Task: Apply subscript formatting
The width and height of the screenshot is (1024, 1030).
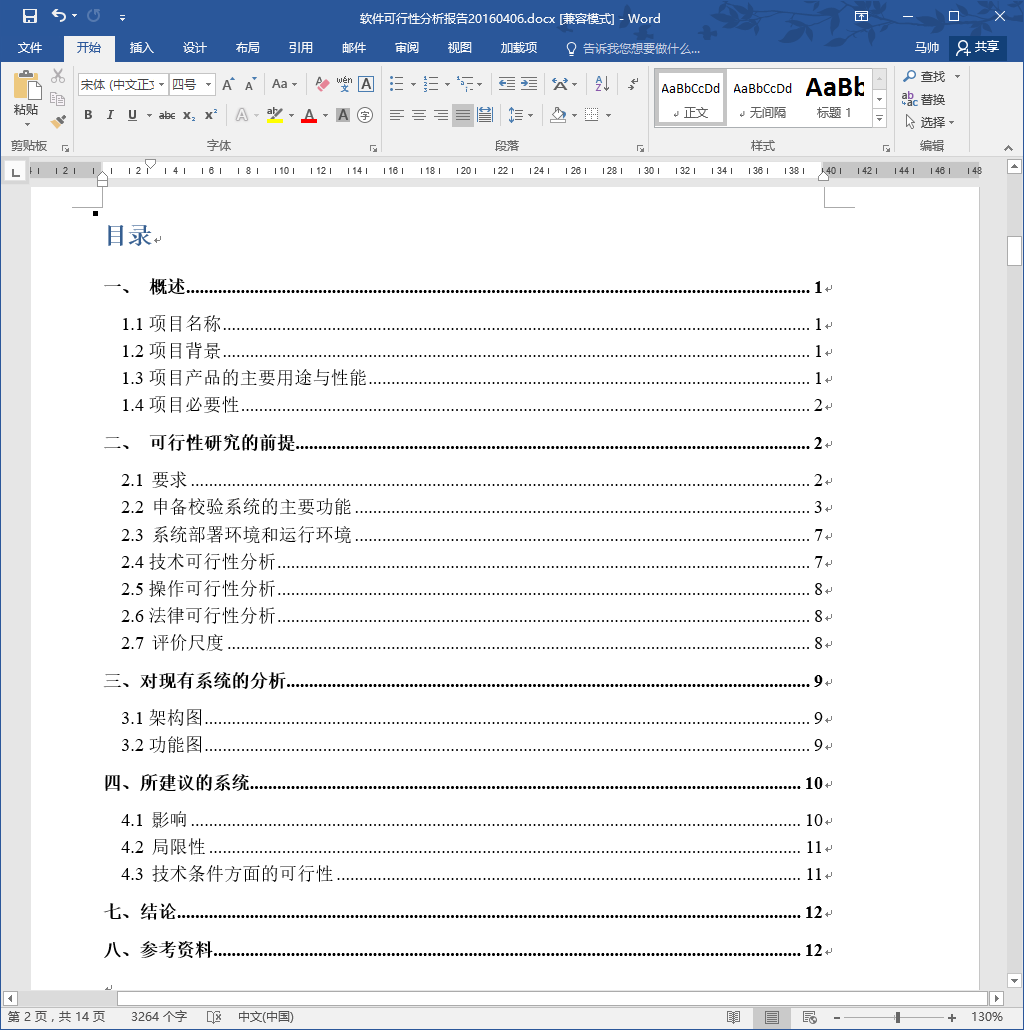Action: (189, 116)
